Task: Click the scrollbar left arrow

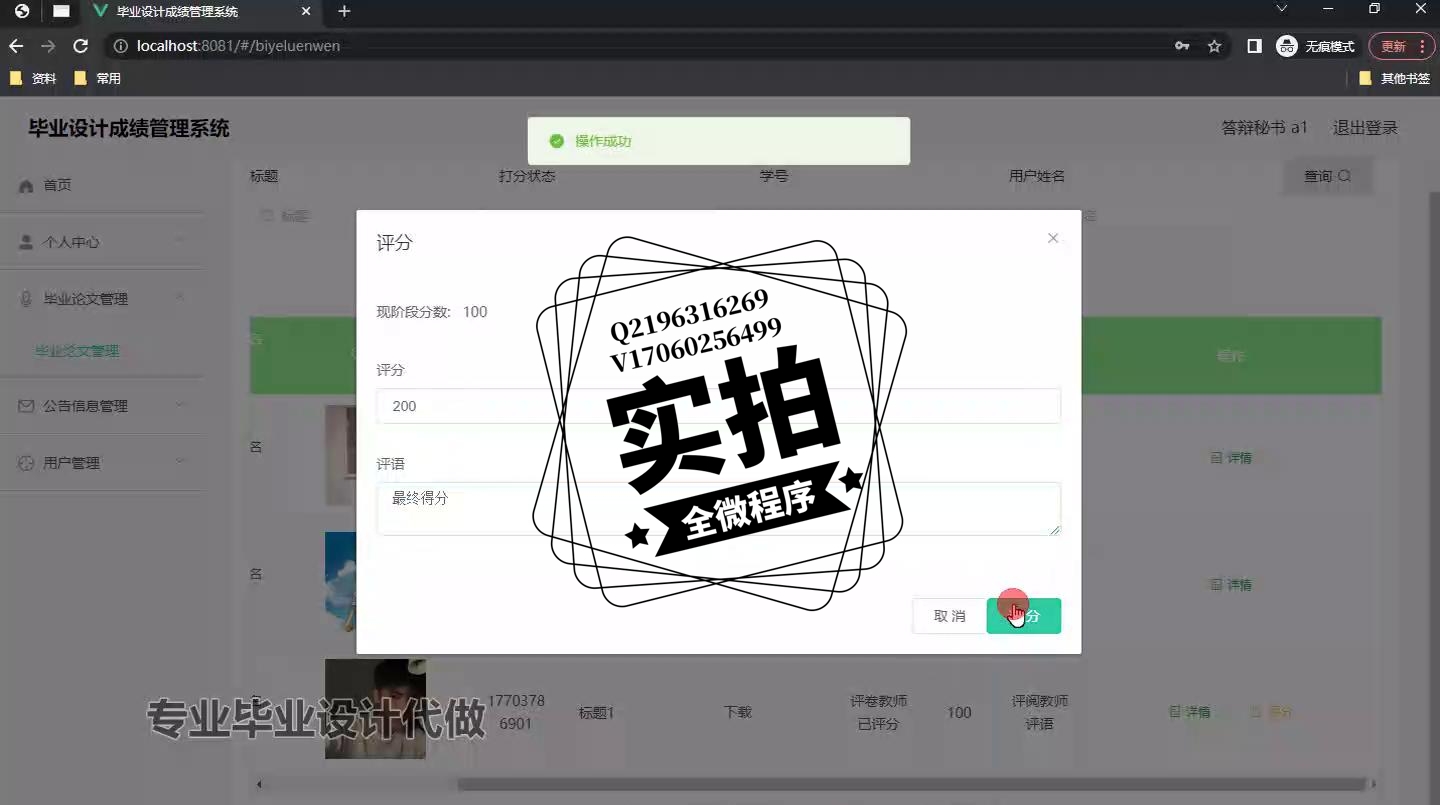Action: click(x=259, y=785)
